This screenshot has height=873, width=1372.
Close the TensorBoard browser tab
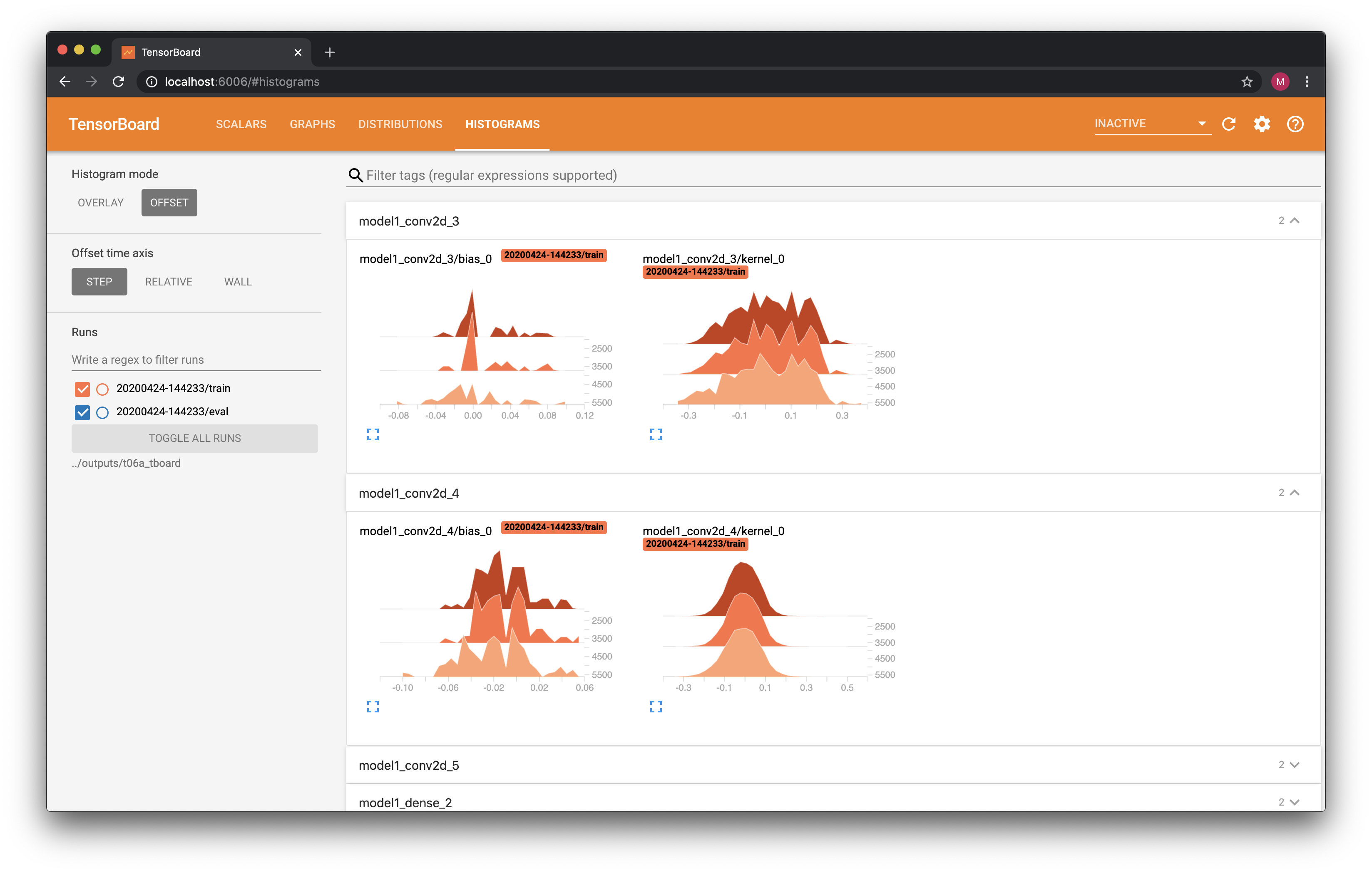298,52
